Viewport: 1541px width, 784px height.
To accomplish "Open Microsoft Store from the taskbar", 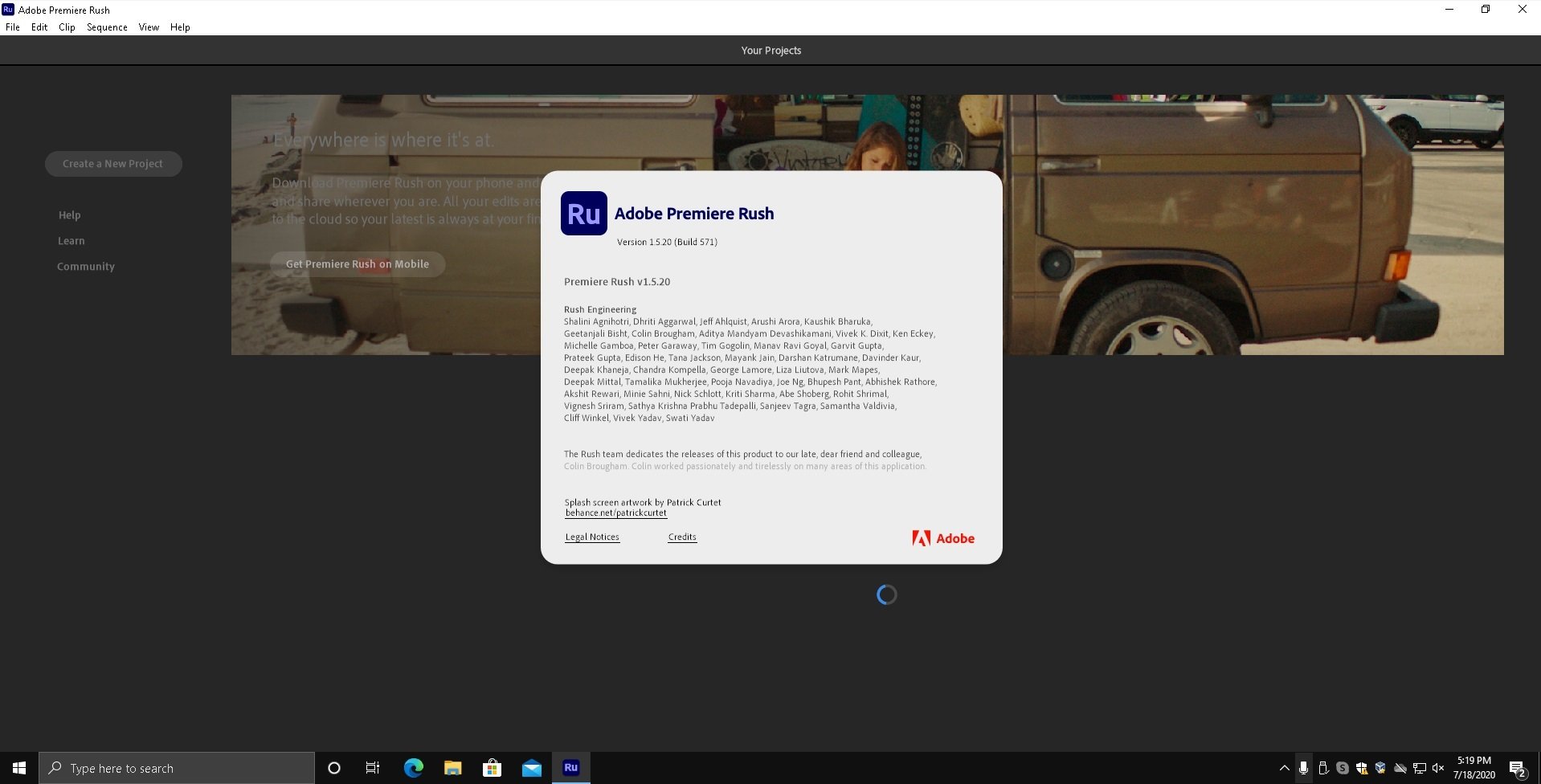I will (492, 768).
